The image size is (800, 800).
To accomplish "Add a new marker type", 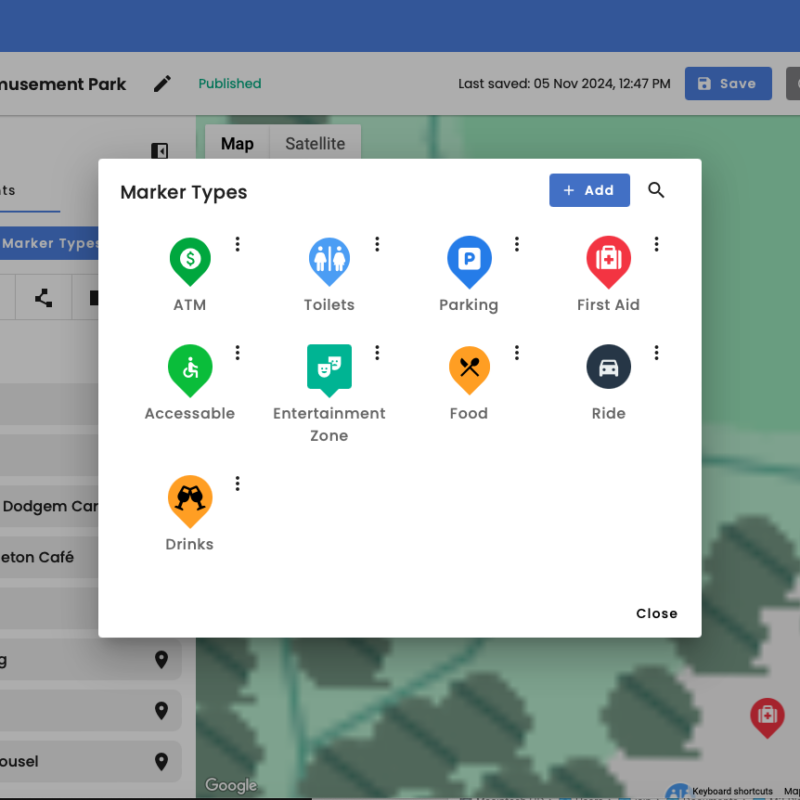I will (x=589, y=190).
